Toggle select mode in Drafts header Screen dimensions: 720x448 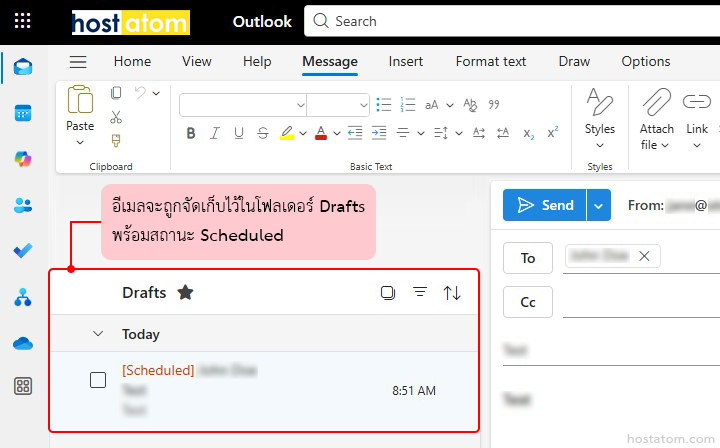click(388, 292)
